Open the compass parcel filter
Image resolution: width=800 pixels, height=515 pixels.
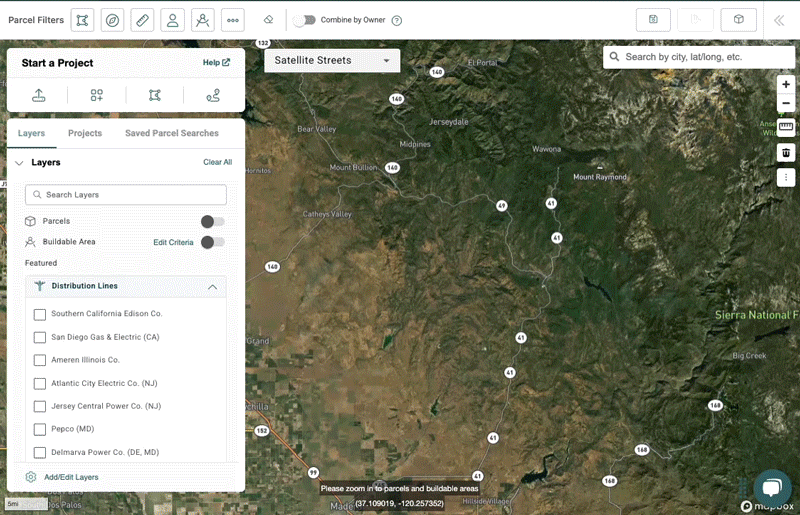pyautogui.click(x=112, y=20)
